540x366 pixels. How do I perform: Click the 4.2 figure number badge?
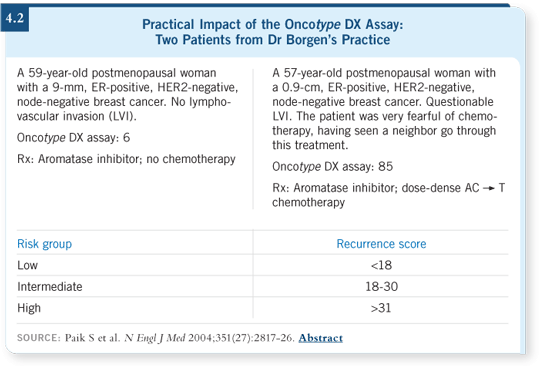(x=15, y=18)
